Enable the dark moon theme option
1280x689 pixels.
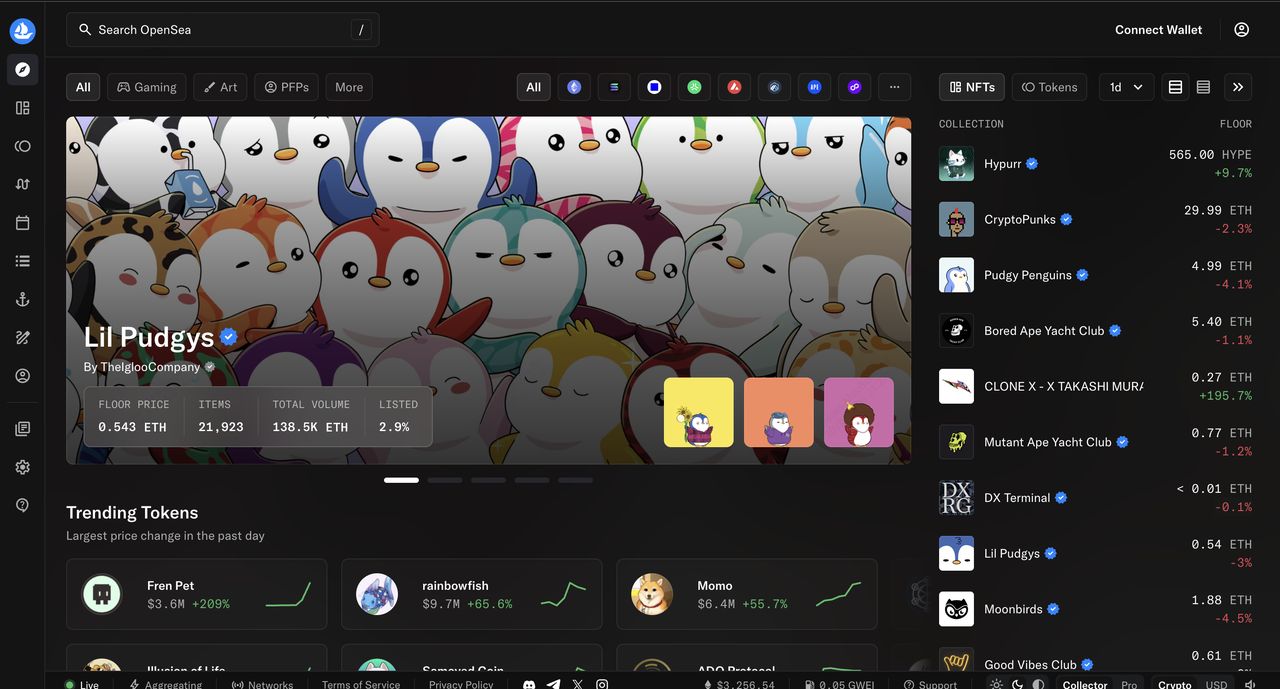click(x=1018, y=685)
